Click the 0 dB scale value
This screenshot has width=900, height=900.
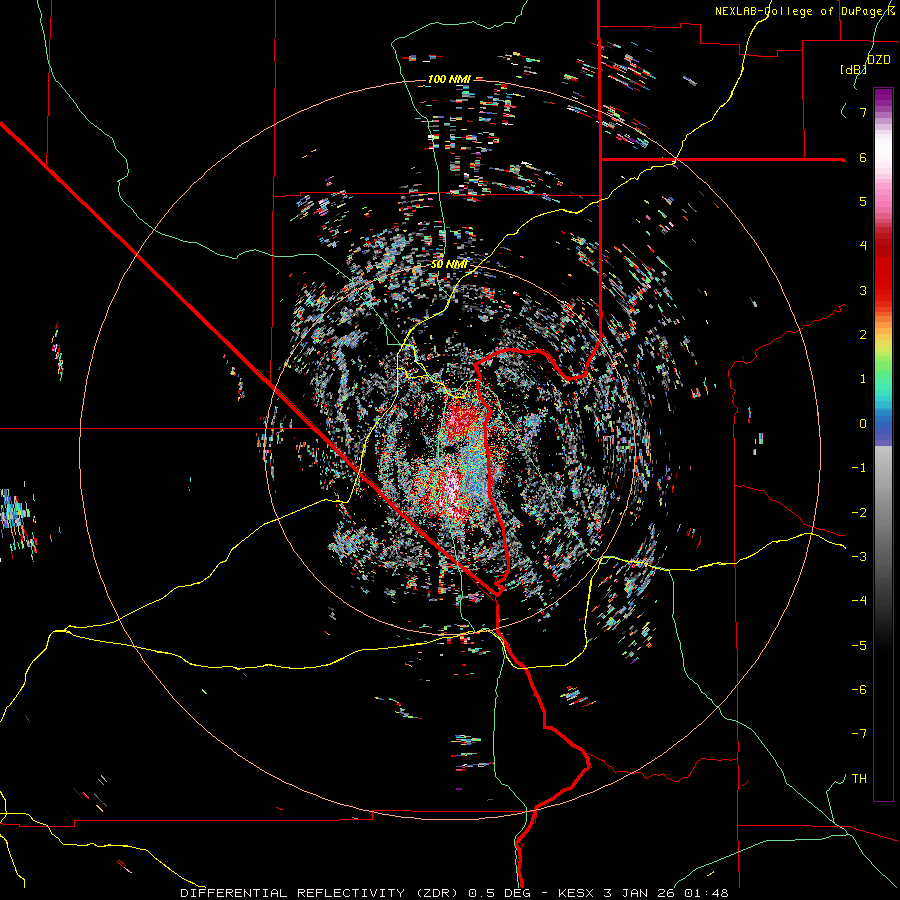tap(863, 424)
